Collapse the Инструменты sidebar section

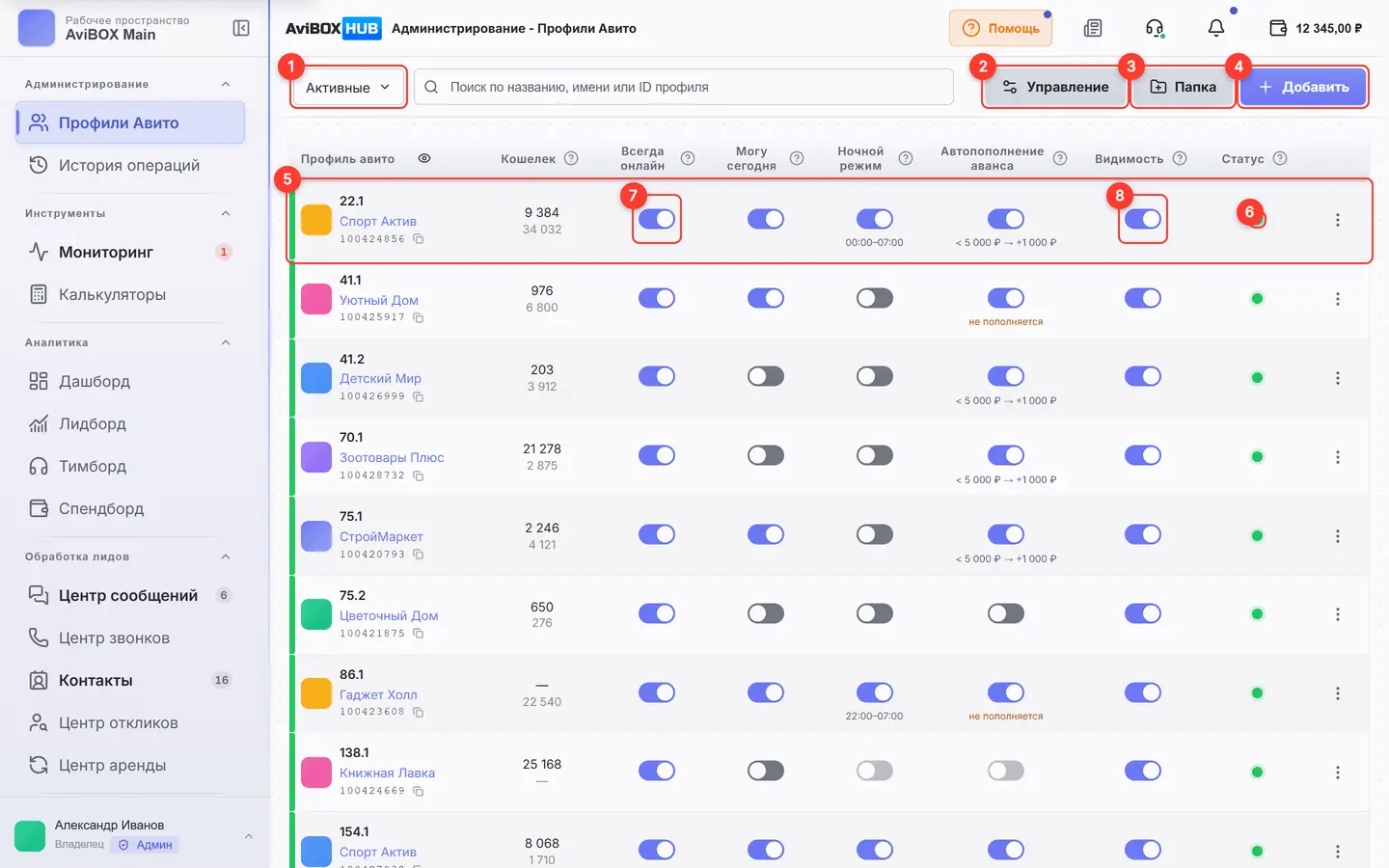pos(226,213)
